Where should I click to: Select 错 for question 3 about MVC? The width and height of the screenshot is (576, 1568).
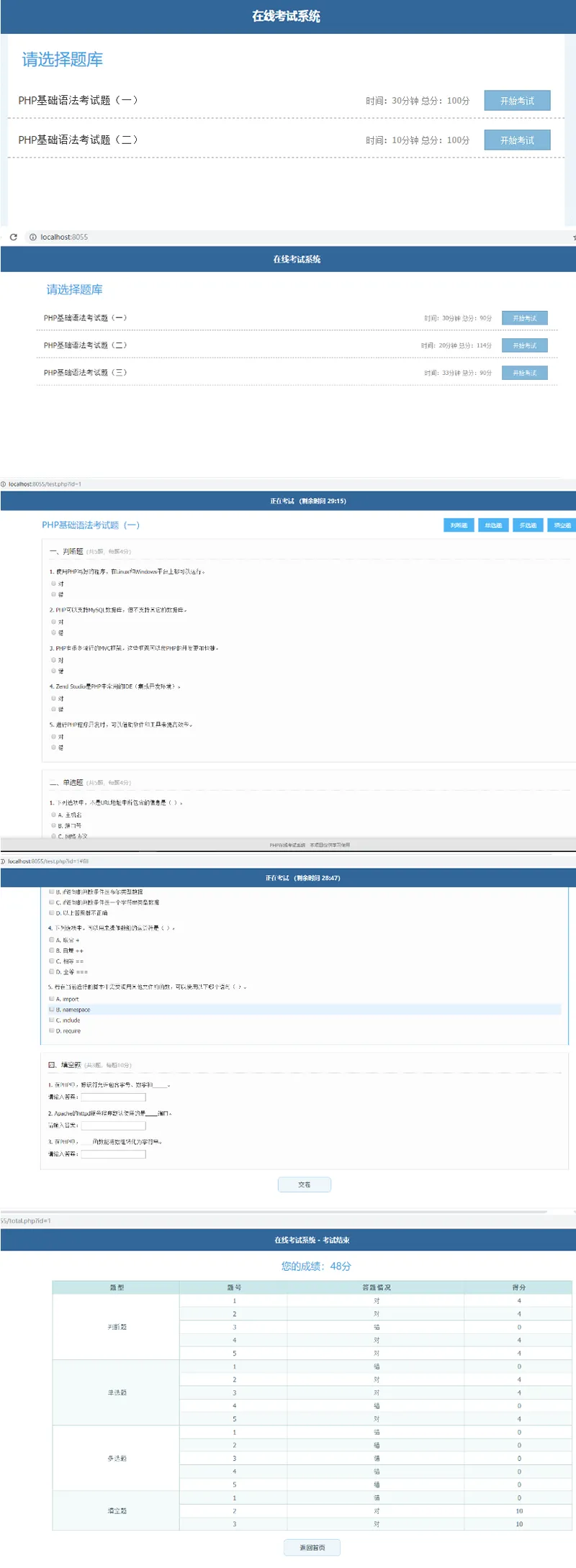click(53, 671)
